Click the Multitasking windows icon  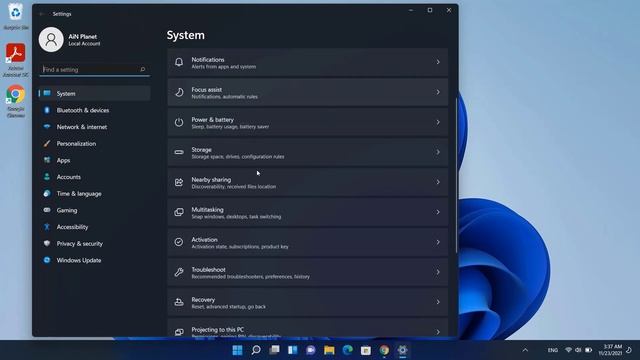pos(179,212)
